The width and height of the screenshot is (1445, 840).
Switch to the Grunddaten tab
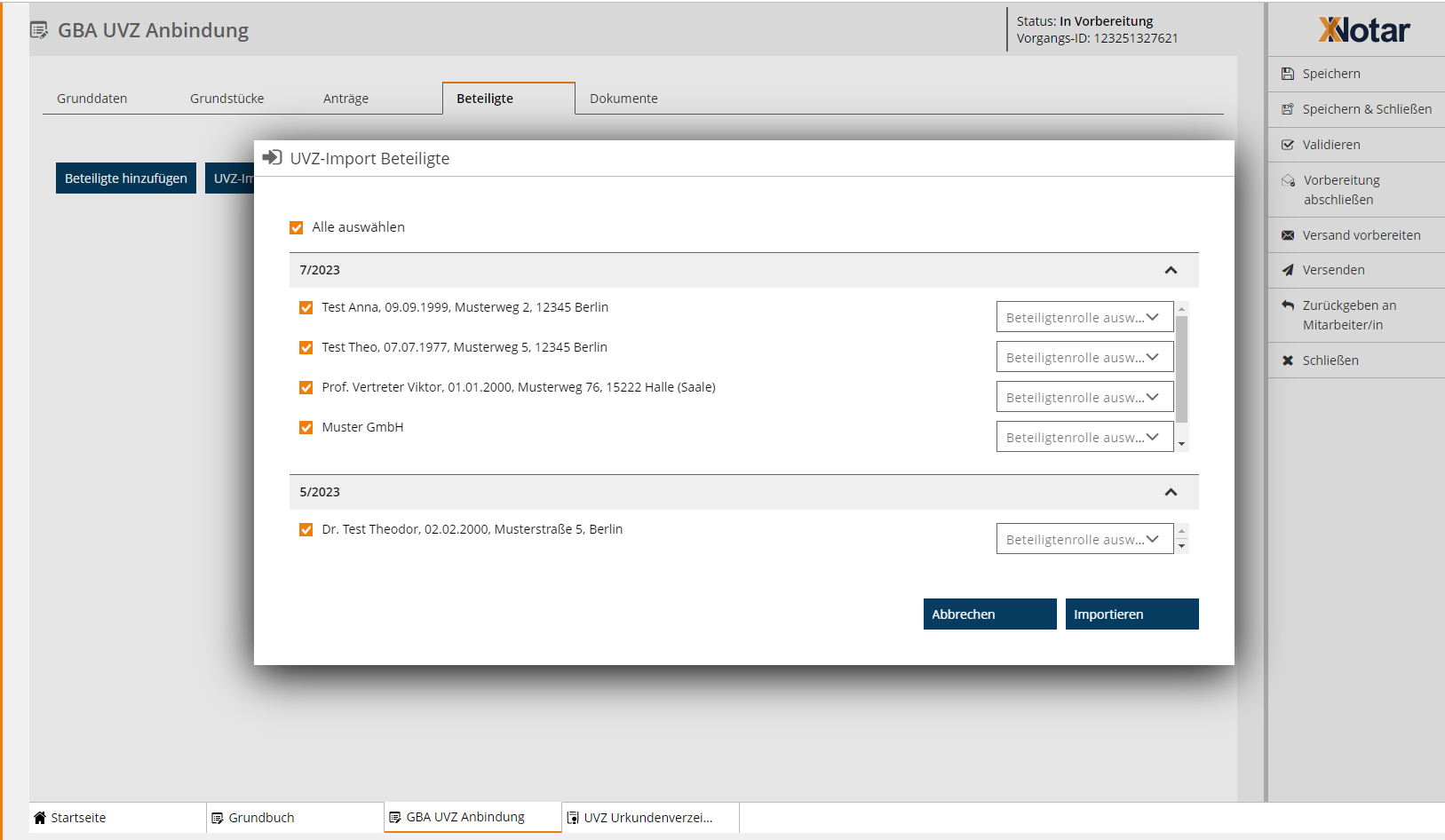click(x=92, y=99)
